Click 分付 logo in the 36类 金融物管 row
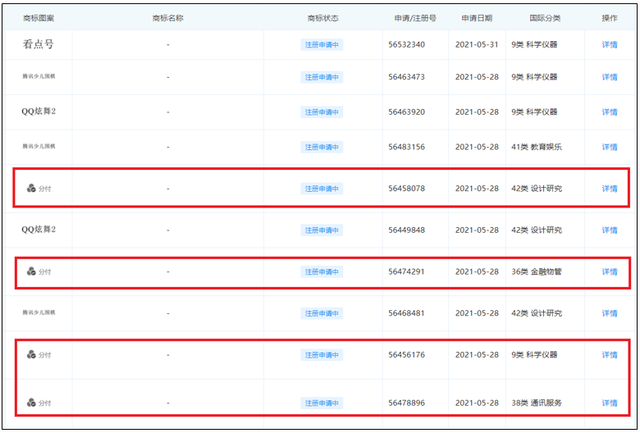The height and width of the screenshot is (433, 640). point(39,271)
